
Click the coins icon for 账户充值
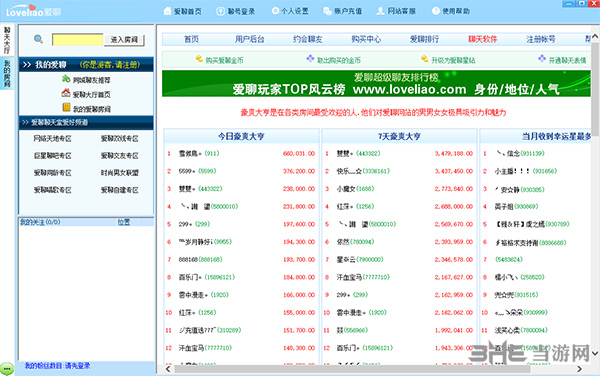pyautogui.click(x=327, y=11)
